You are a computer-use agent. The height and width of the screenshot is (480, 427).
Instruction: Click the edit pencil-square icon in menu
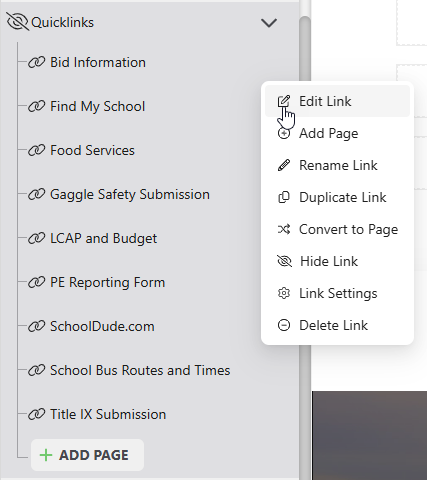pos(284,101)
